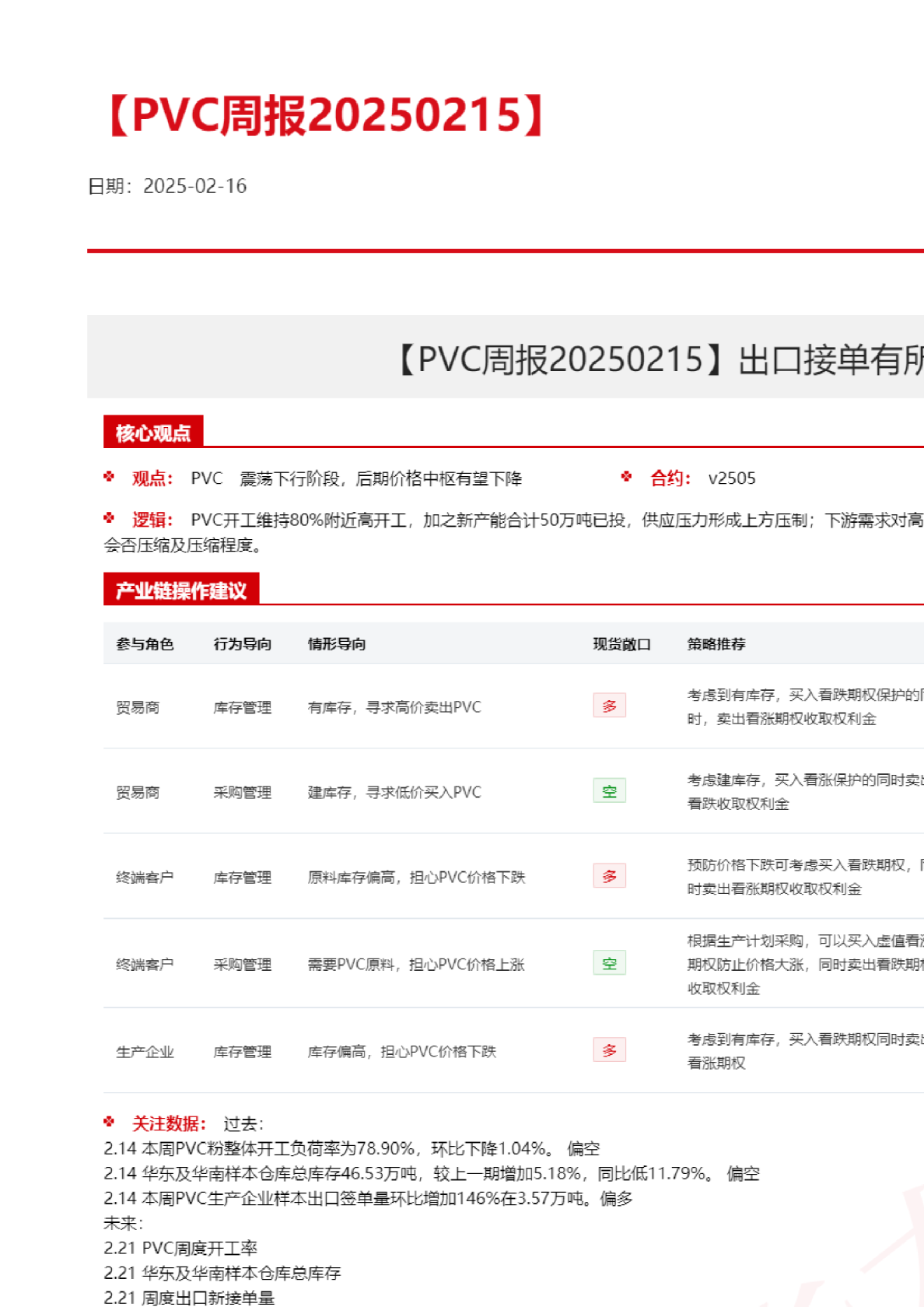Viewport: 924px width, 1307px height.
Task: Click the report date 2025-02-16
Action: (194, 186)
